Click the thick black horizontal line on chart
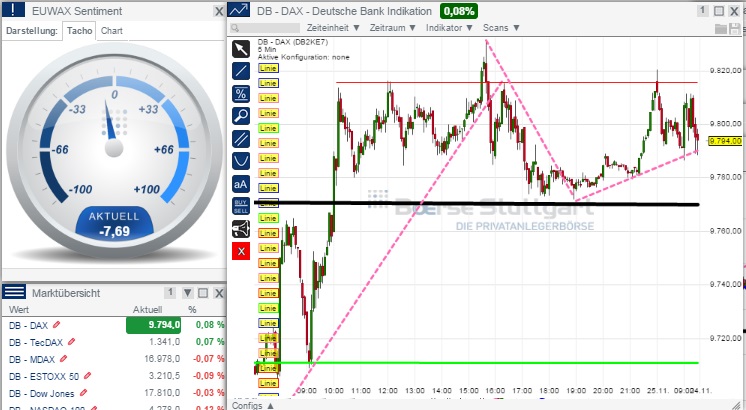Screen dimensions: 746x410 coord(477,204)
